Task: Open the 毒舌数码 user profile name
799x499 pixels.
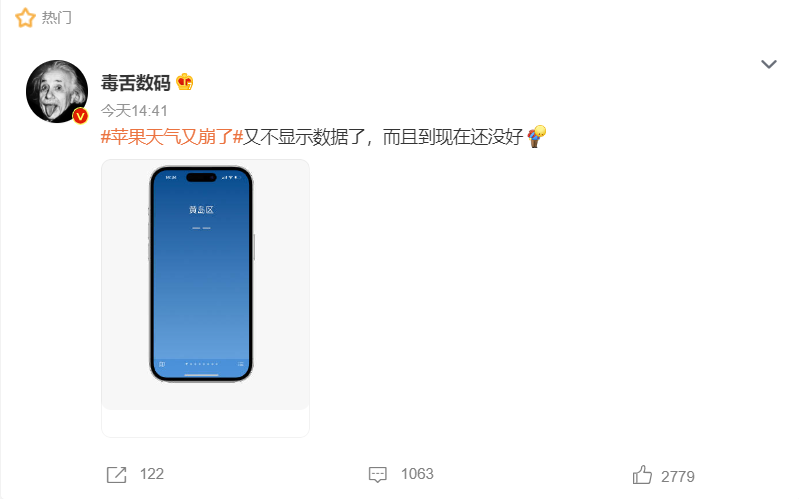Action: click(x=136, y=83)
